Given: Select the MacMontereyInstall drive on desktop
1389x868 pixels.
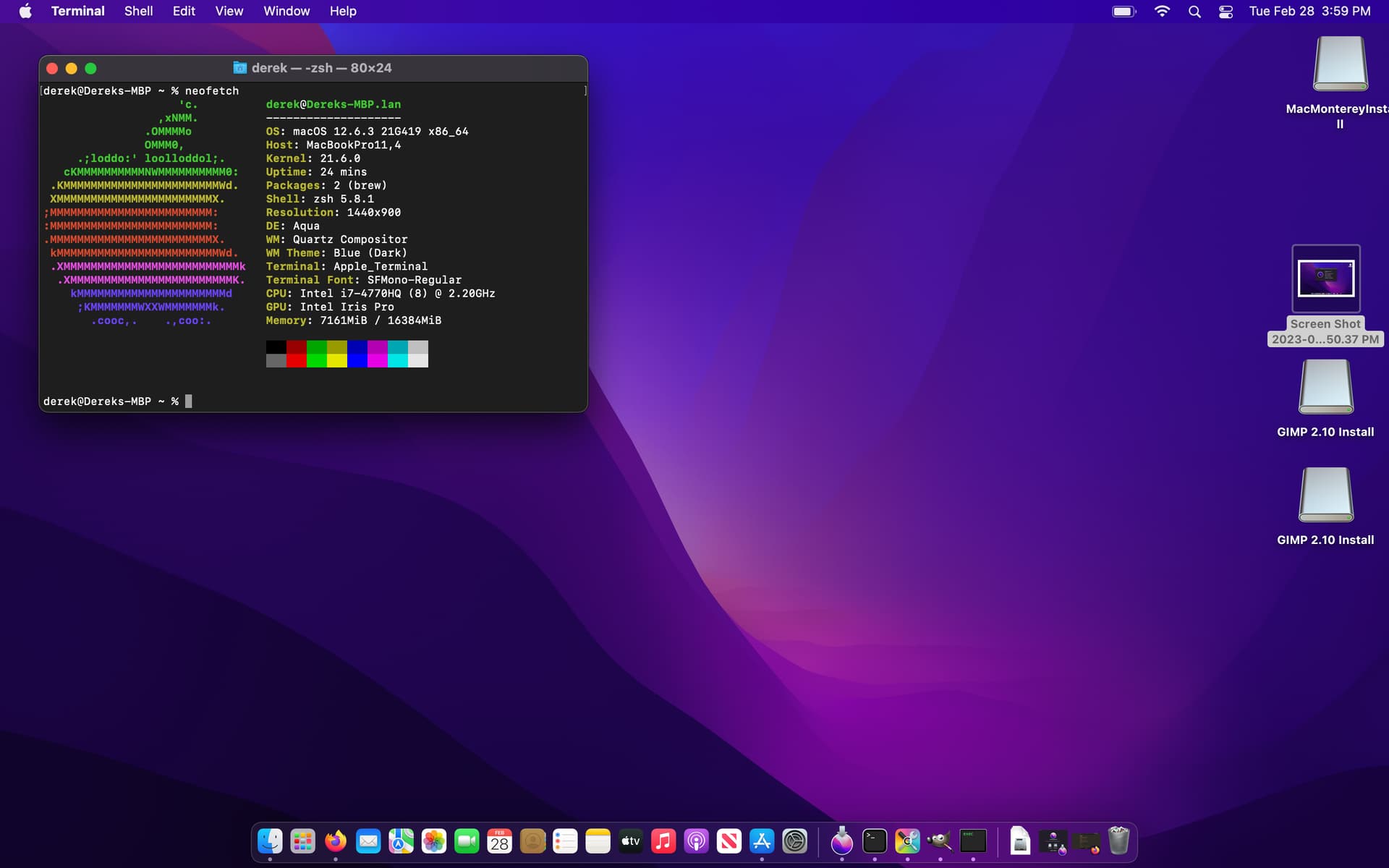Looking at the screenshot, I should point(1341,64).
